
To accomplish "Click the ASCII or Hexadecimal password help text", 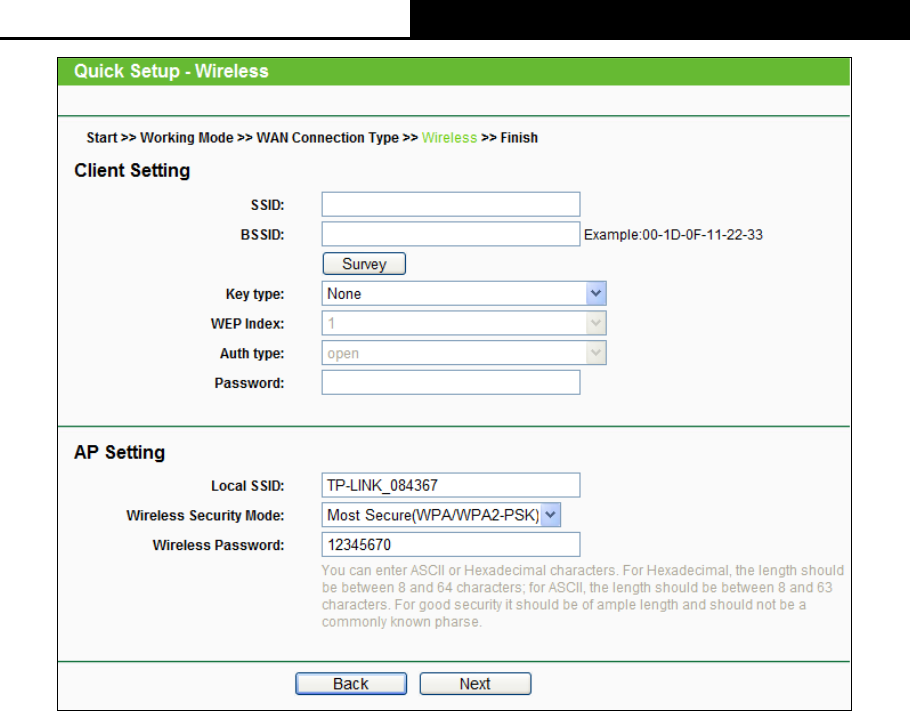I will [x=583, y=596].
